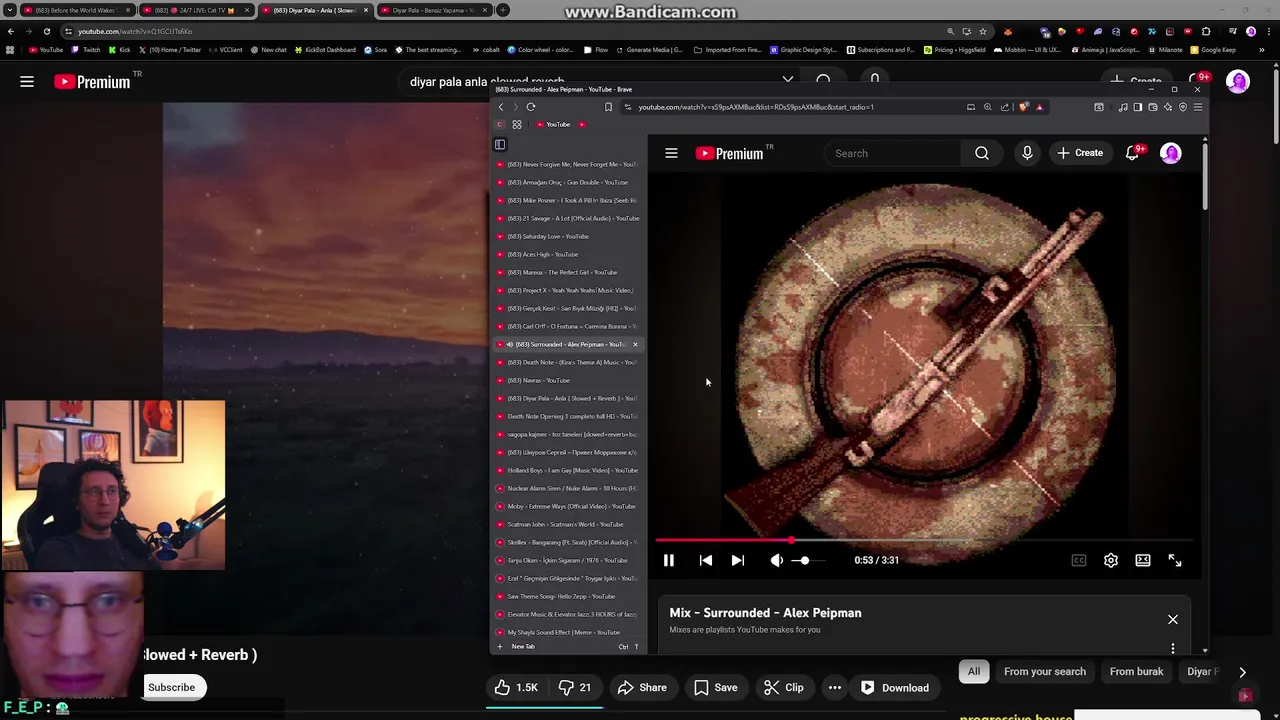This screenshot has width=1280, height=720.
Task: Switch to Mike Posner – I Took A Pill tab
Action: pyautogui.click(x=568, y=200)
